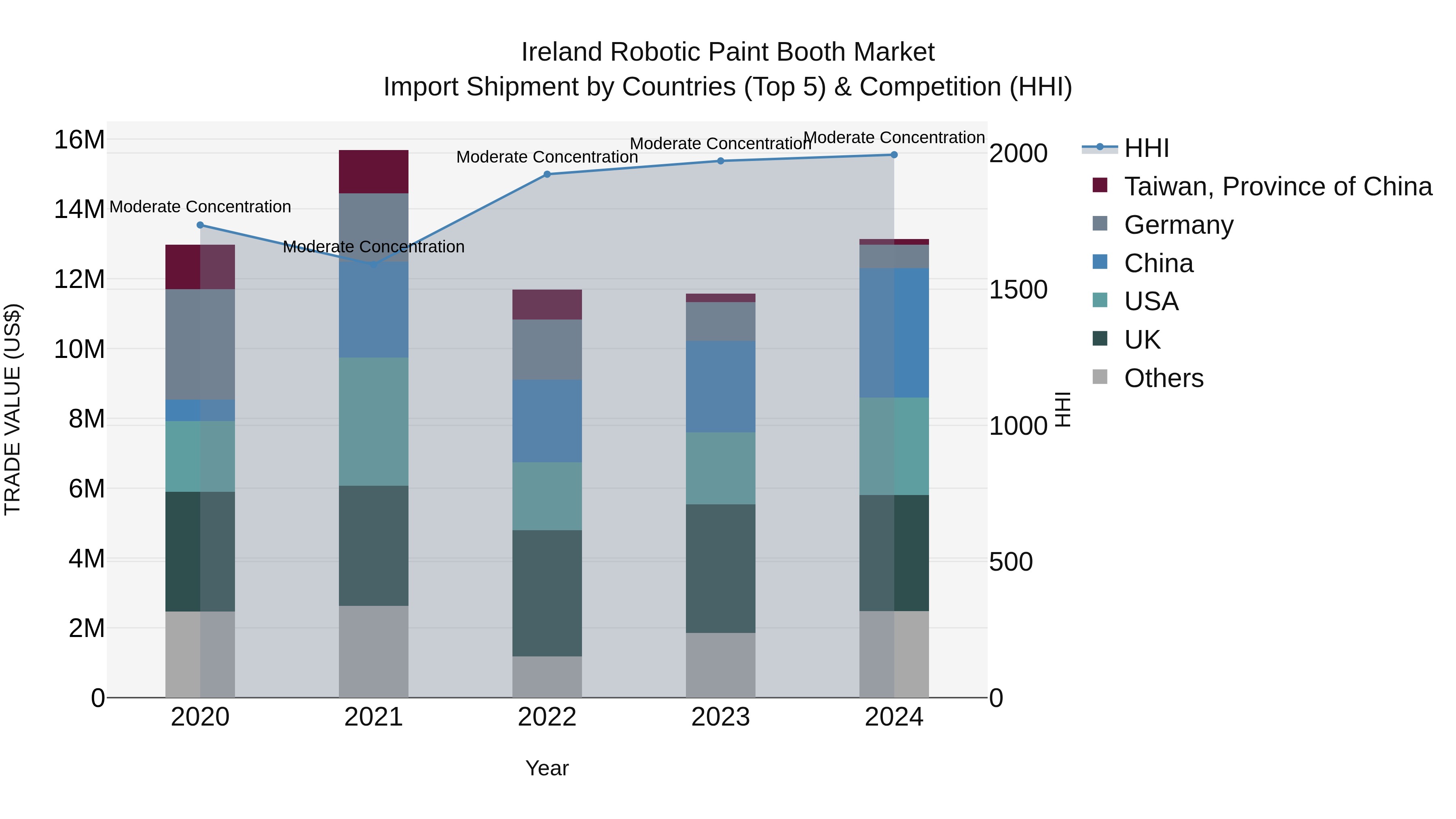The height and width of the screenshot is (819, 1456).
Task: Click the 2022 Moderate Concentration annotation
Action: click(x=547, y=157)
